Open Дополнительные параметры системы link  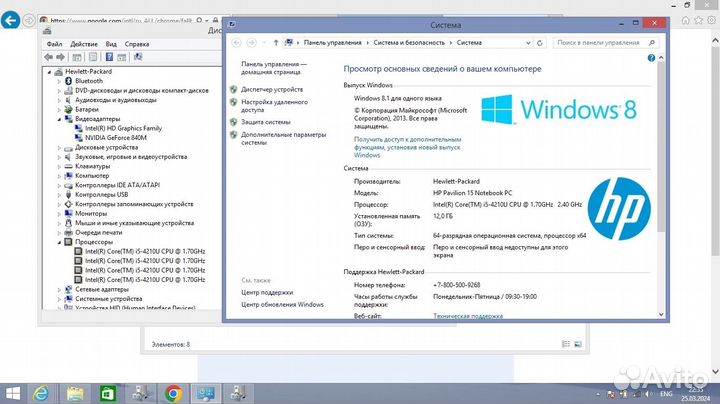point(283,139)
